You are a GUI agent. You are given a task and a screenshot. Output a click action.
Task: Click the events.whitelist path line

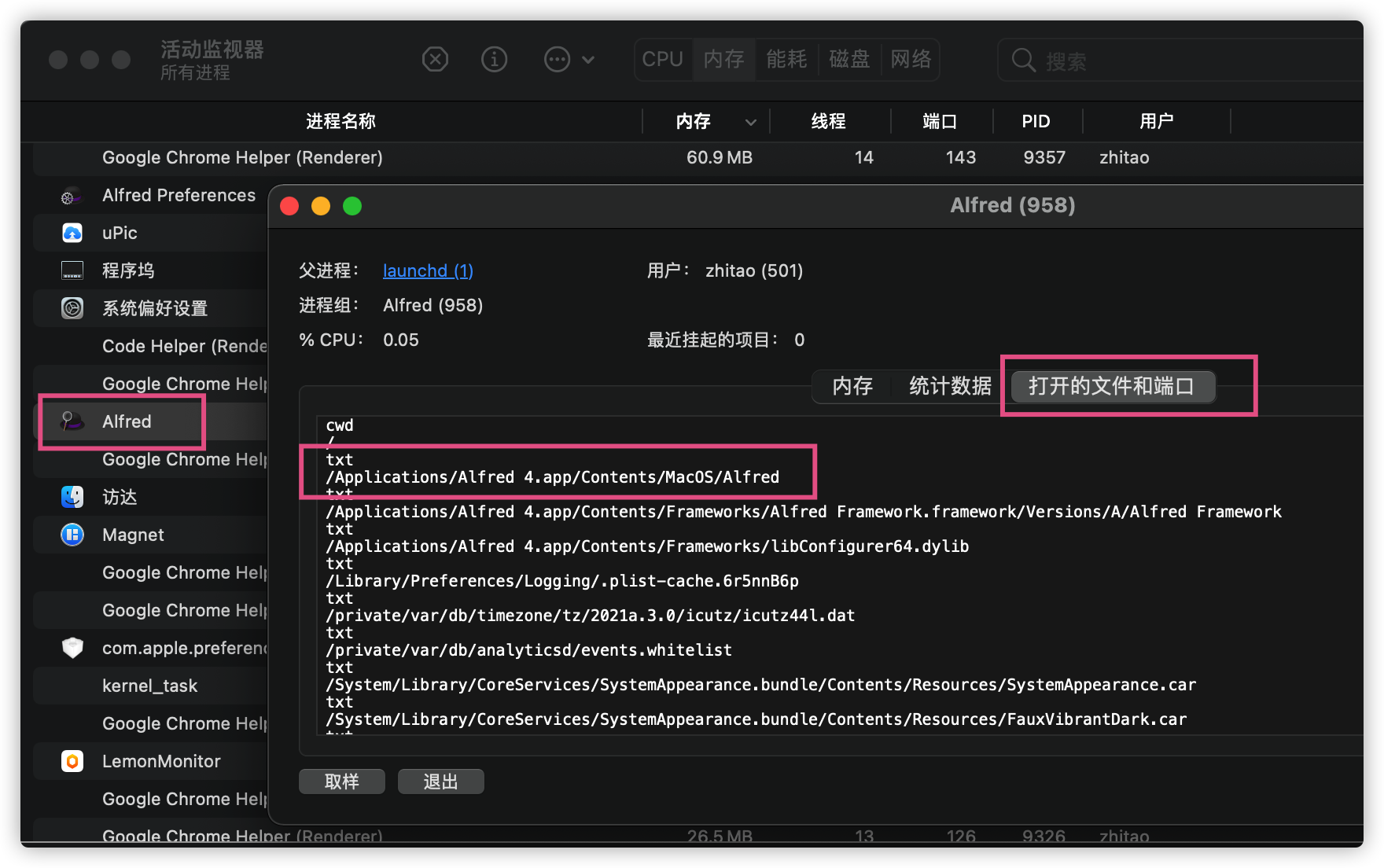528,650
